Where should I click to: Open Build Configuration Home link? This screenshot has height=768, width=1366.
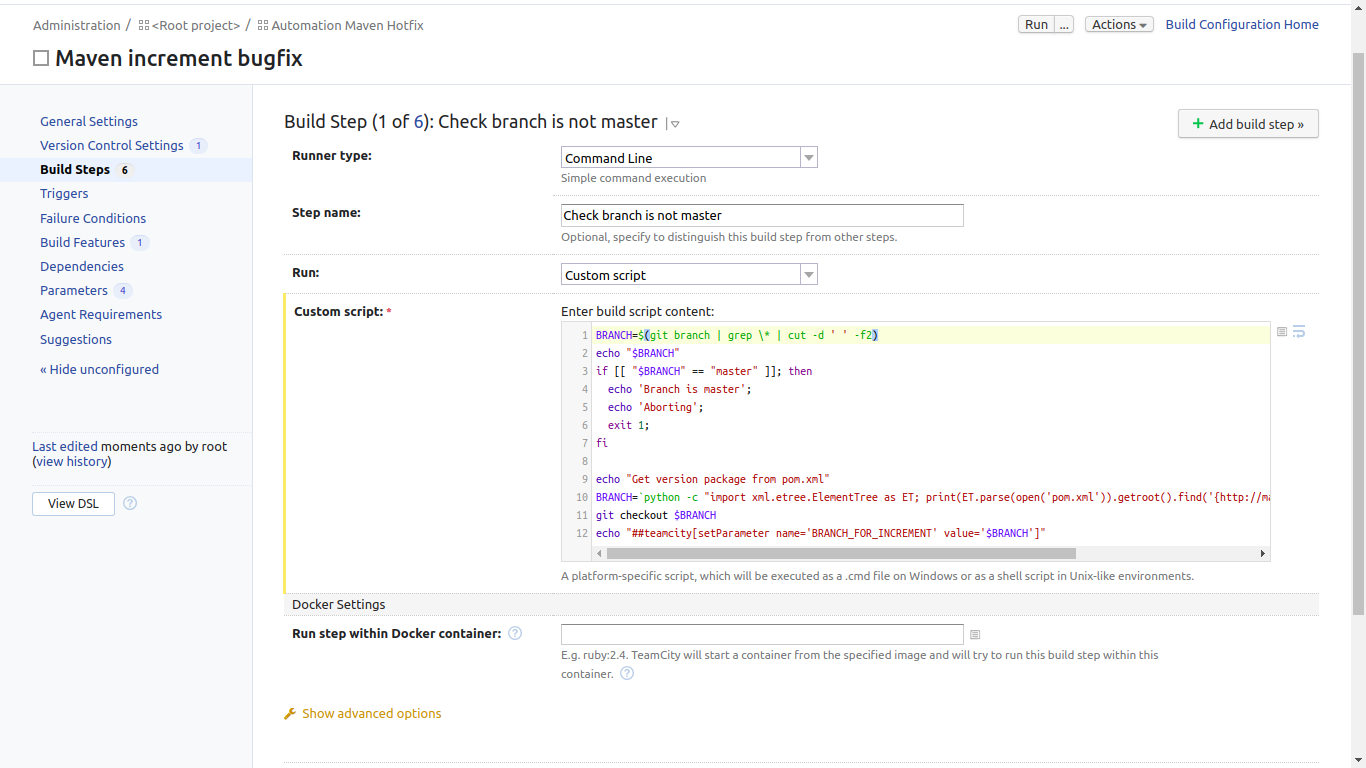(x=1241, y=25)
